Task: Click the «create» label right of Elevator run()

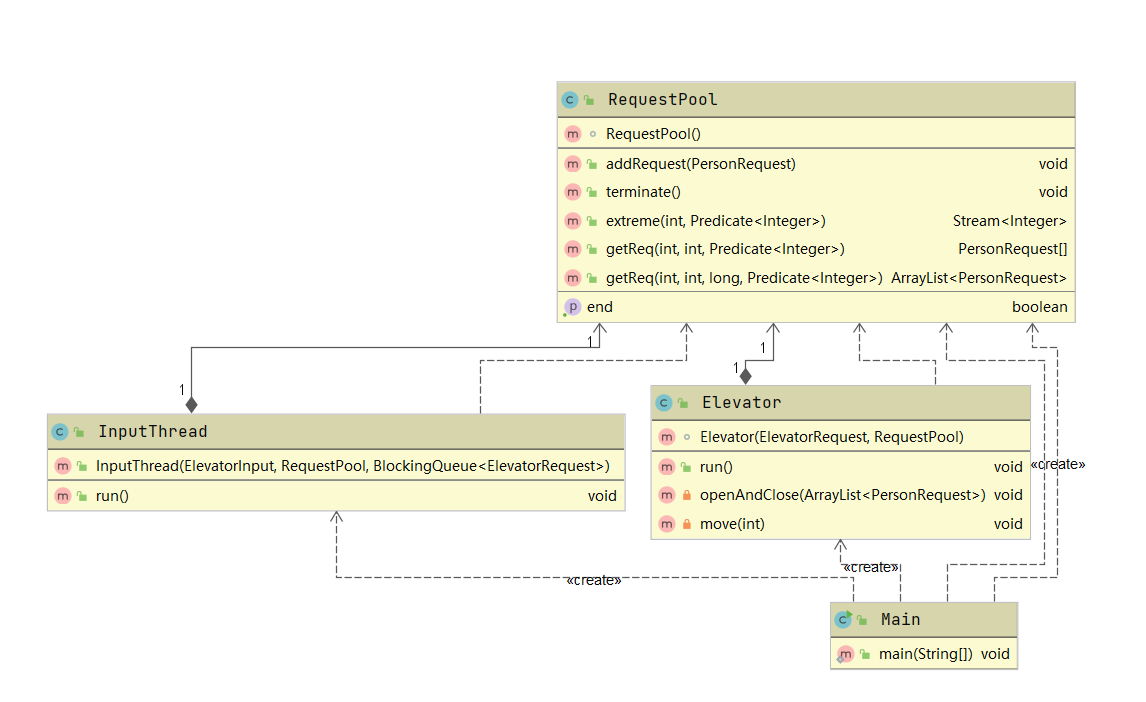Action: tap(1058, 465)
